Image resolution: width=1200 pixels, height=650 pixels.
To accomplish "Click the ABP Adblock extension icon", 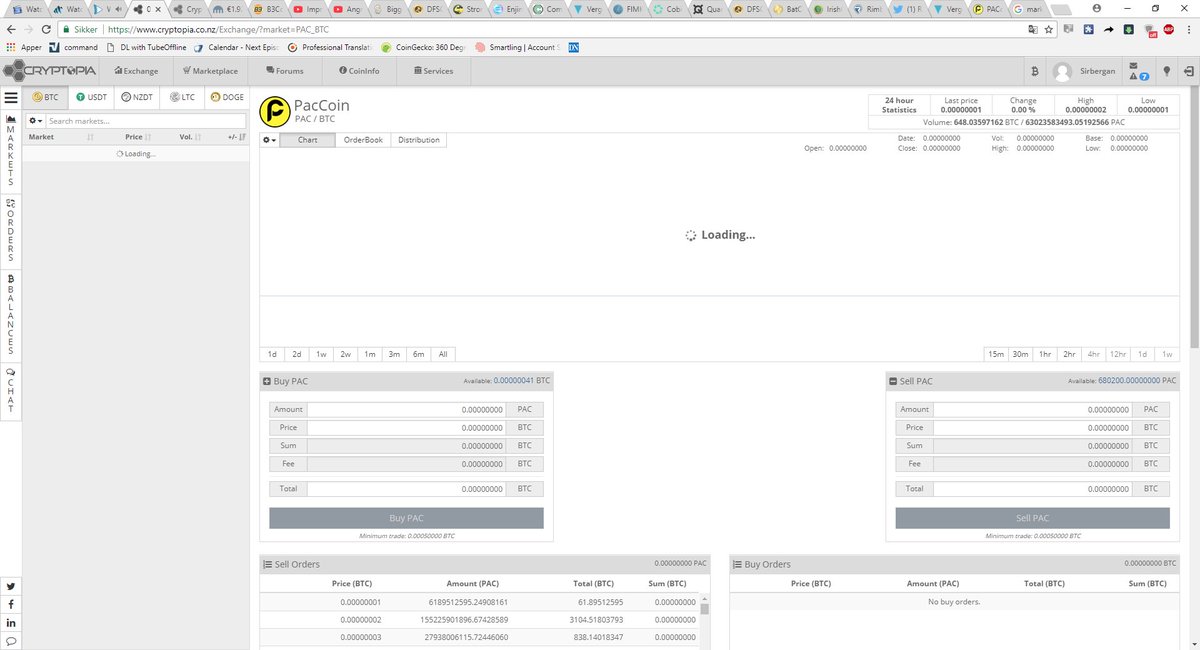I will pos(1169,29).
